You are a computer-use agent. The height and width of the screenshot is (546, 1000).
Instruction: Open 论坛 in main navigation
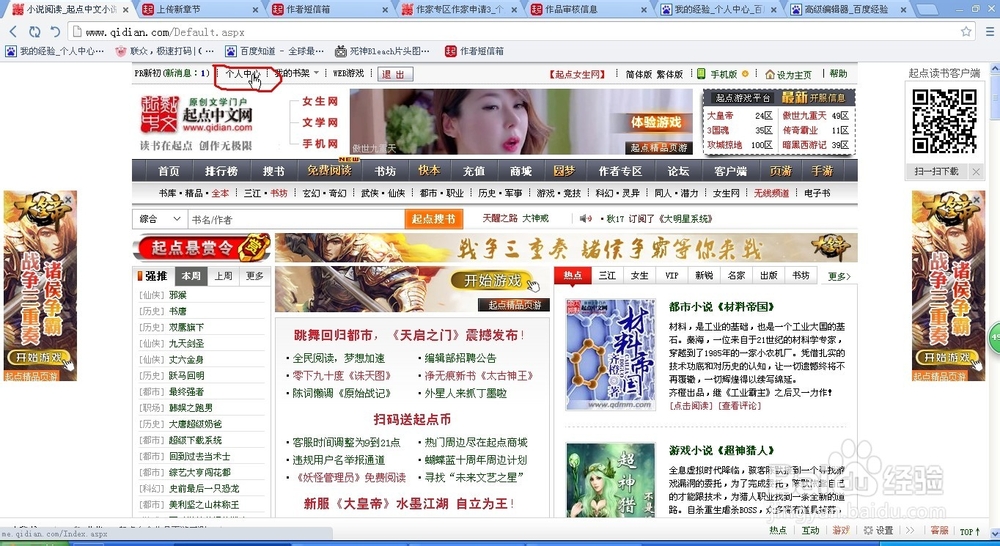click(x=678, y=171)
